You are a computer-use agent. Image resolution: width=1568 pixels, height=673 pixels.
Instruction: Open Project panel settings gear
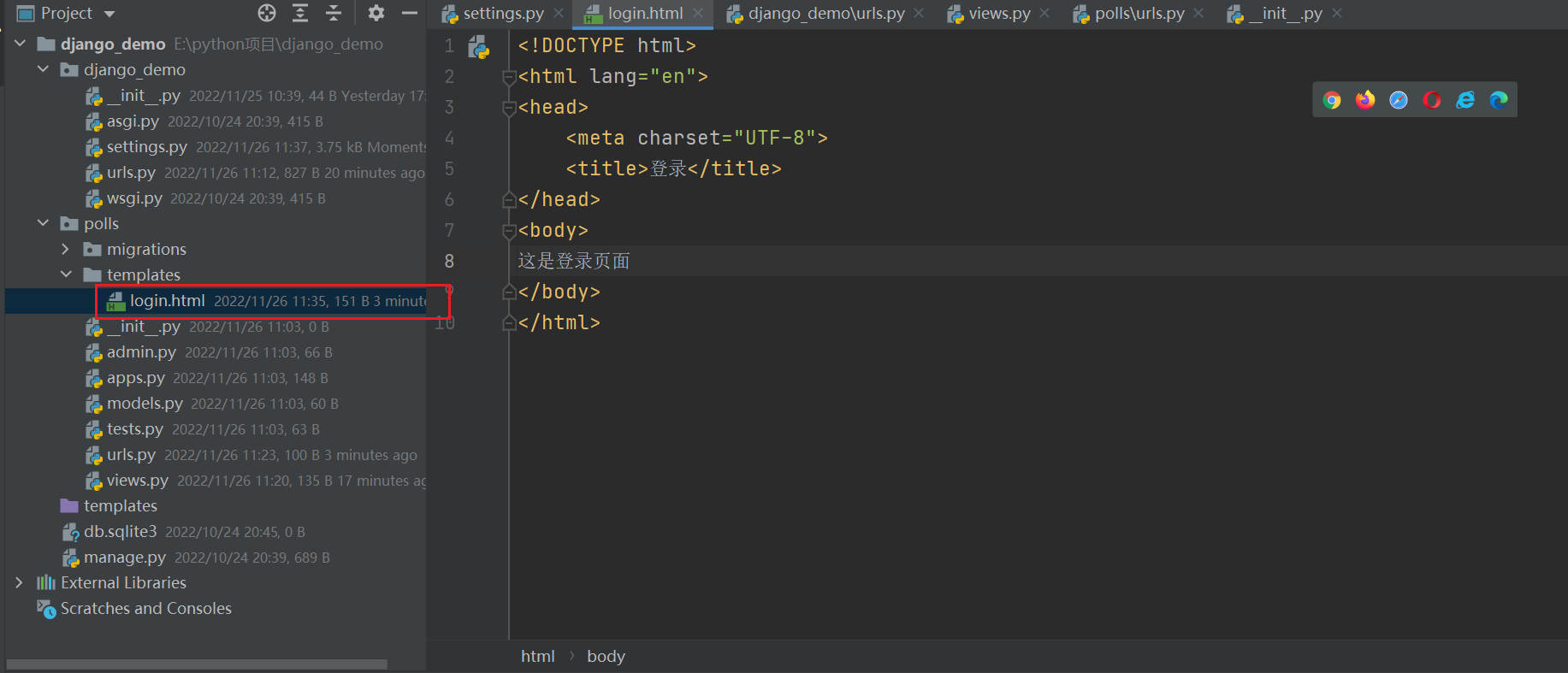point(376,13)
